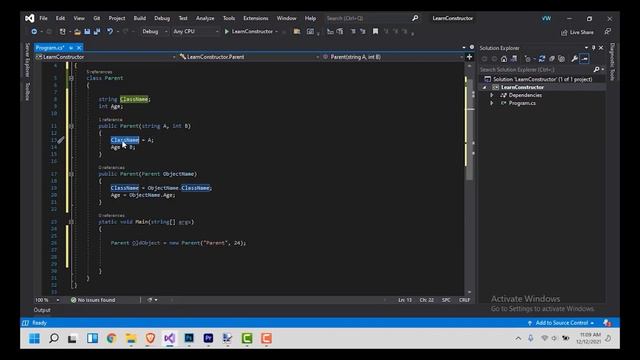Collapse the Parent(string A, int B) constructor block
Screen dimensions: 640x360
pos(71,126)
